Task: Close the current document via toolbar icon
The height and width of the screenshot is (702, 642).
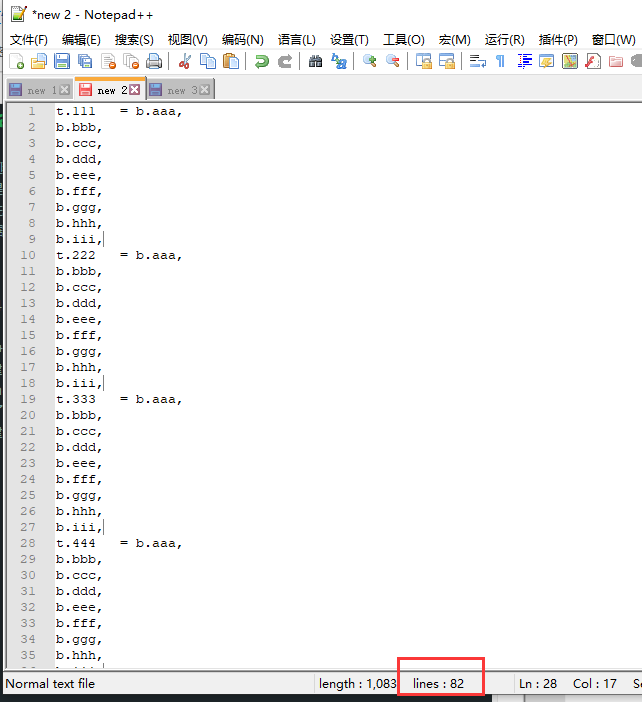Action: pyautogui.click(x=108, y=61)
